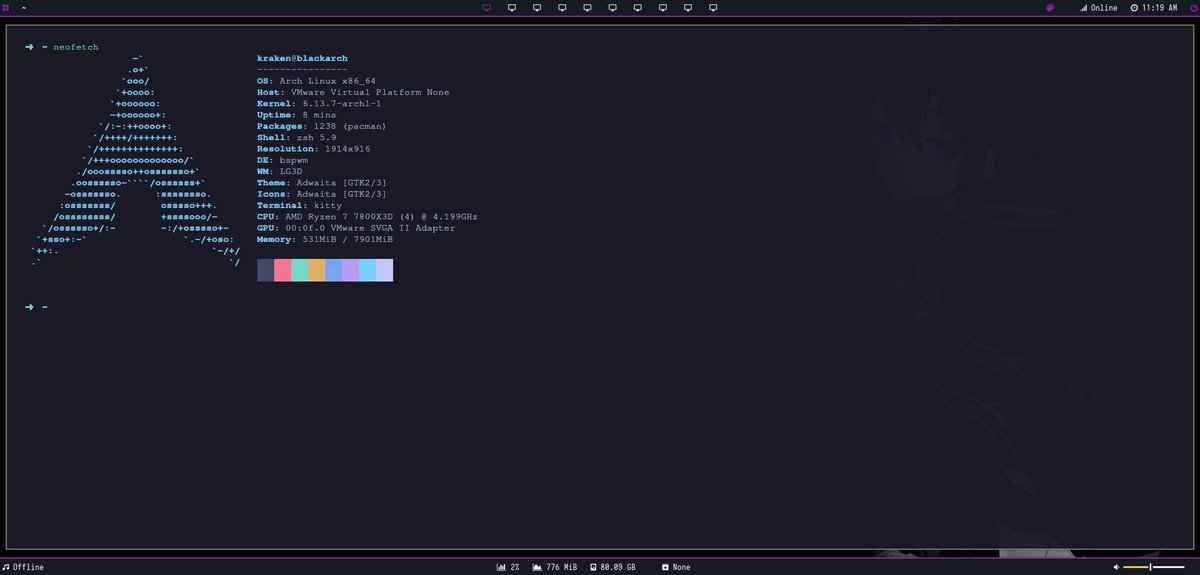The image size is (1200, 575).
Task: Click the ~ window title in top bar
Action: click(x=23, y=7)
